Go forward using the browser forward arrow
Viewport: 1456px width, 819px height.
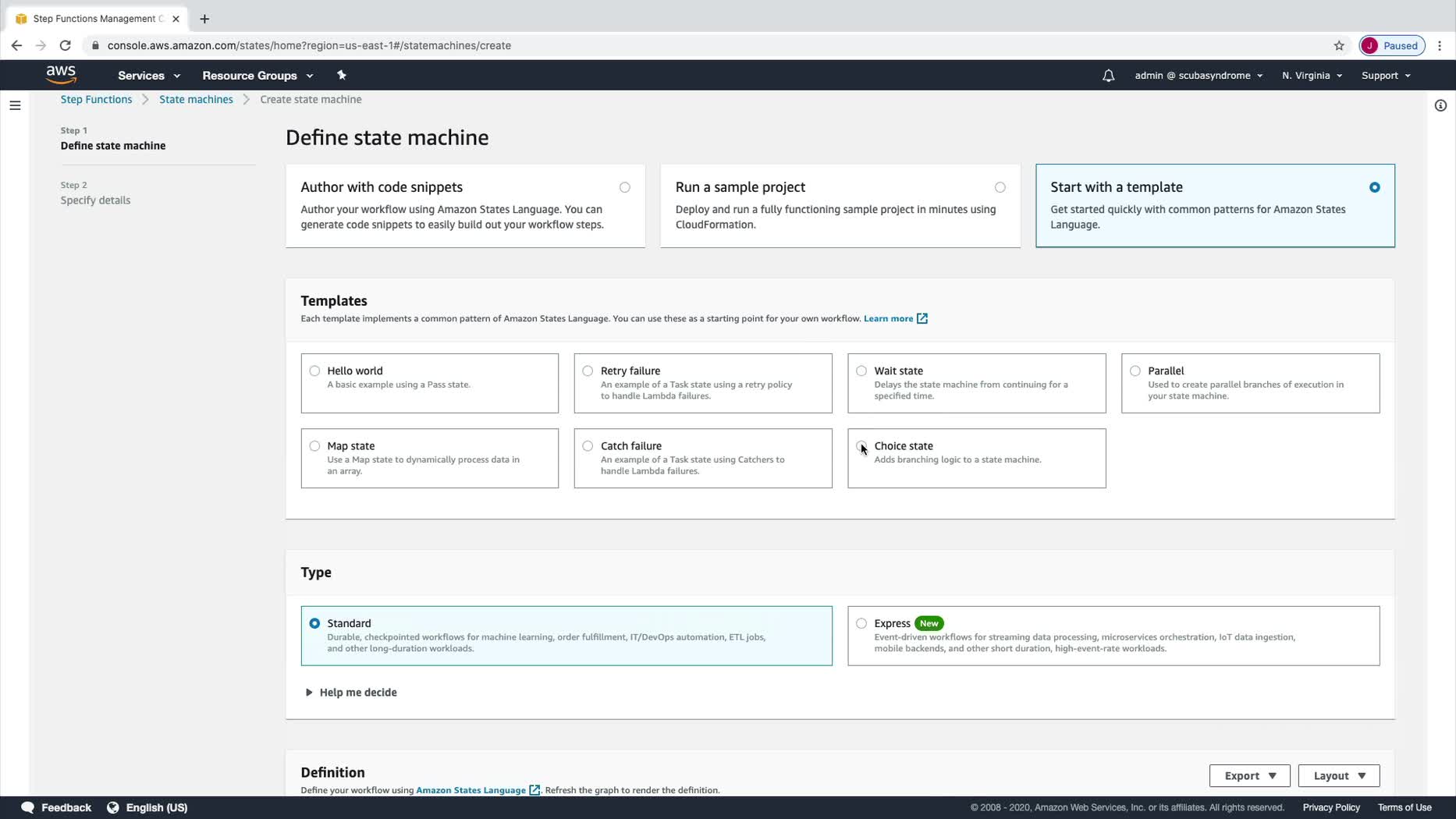coord(41,45)
